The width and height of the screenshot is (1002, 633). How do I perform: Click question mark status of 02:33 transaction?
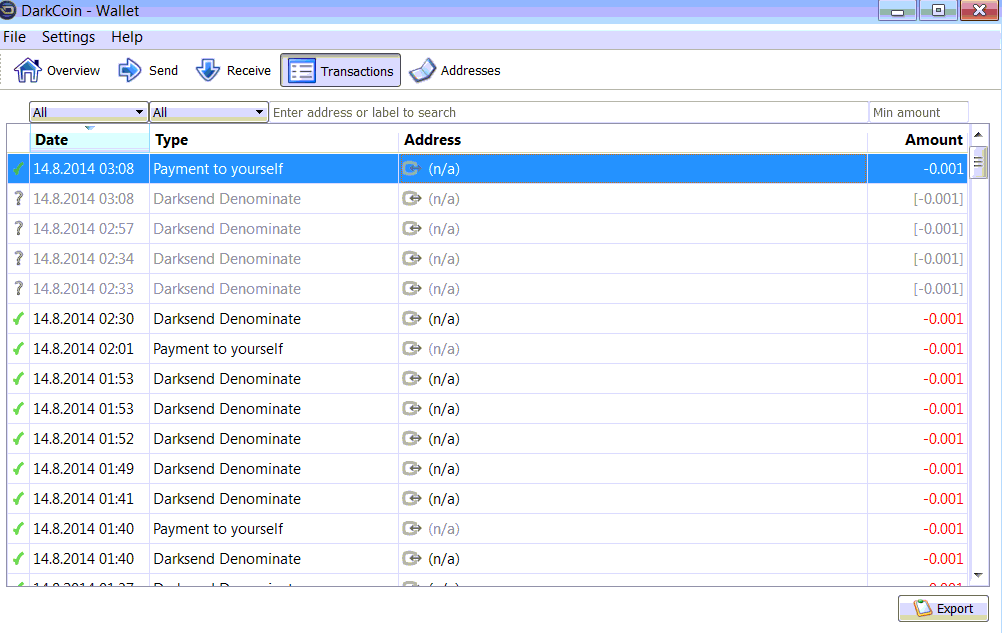(x=19, y=289)
